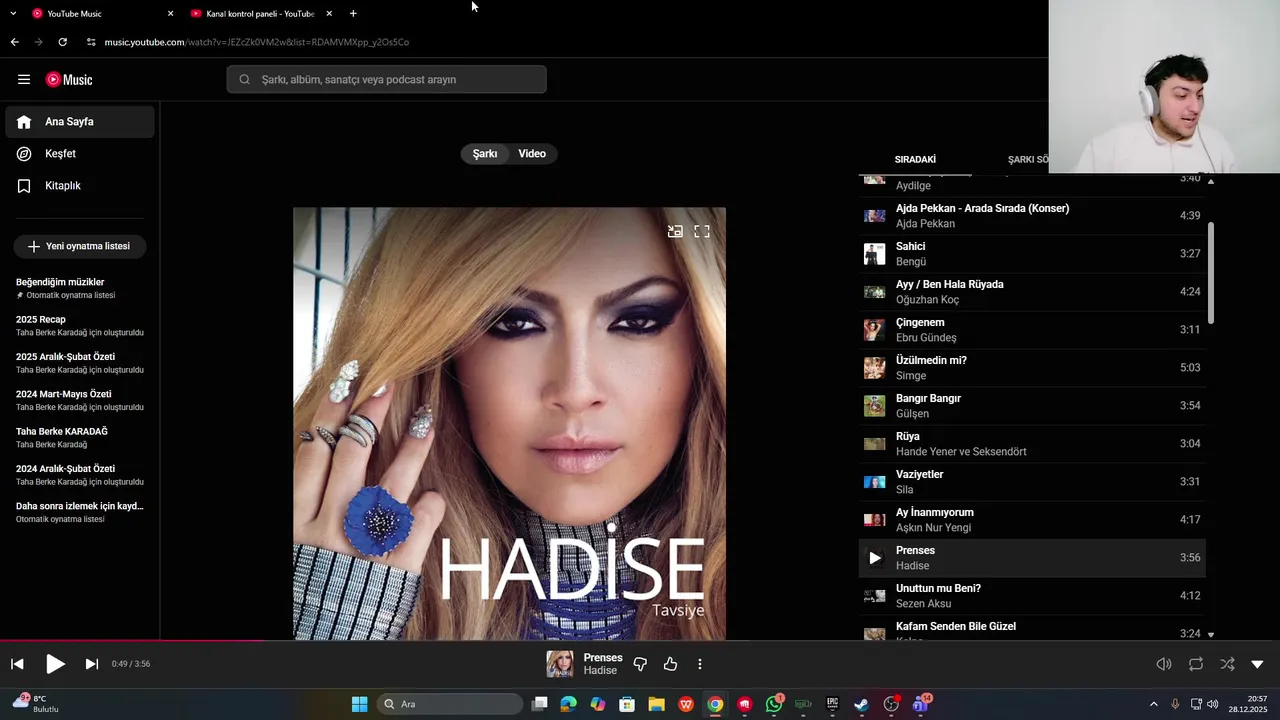The image size is (1280, 720).
Task: Play Çingenem by Ebru Gündeş
Action: (x=1032, y=330)
